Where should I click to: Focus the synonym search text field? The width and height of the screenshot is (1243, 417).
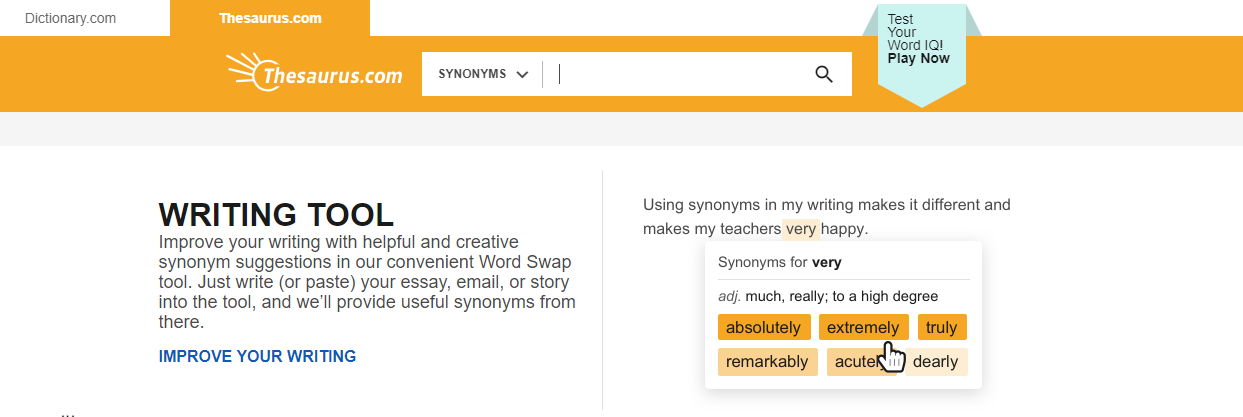tap(680, 74)
